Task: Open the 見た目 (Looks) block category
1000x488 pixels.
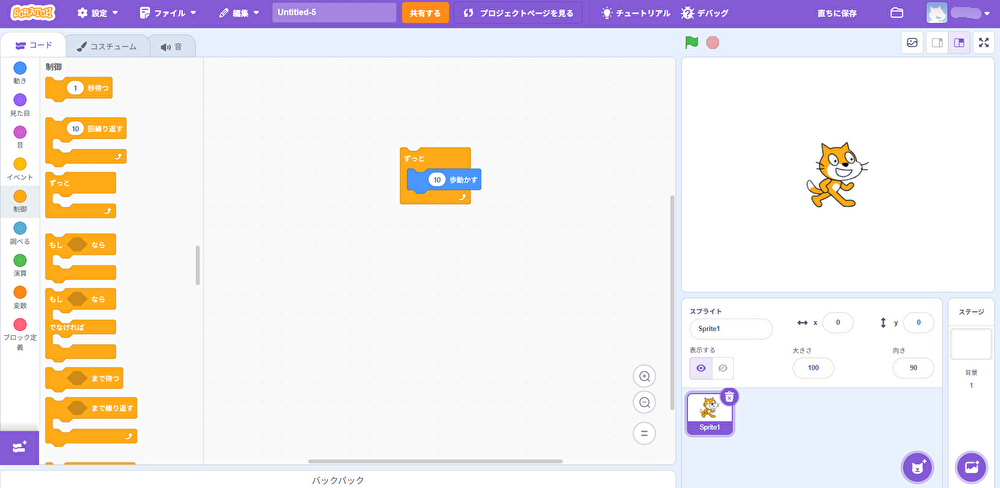Action: 20,105
